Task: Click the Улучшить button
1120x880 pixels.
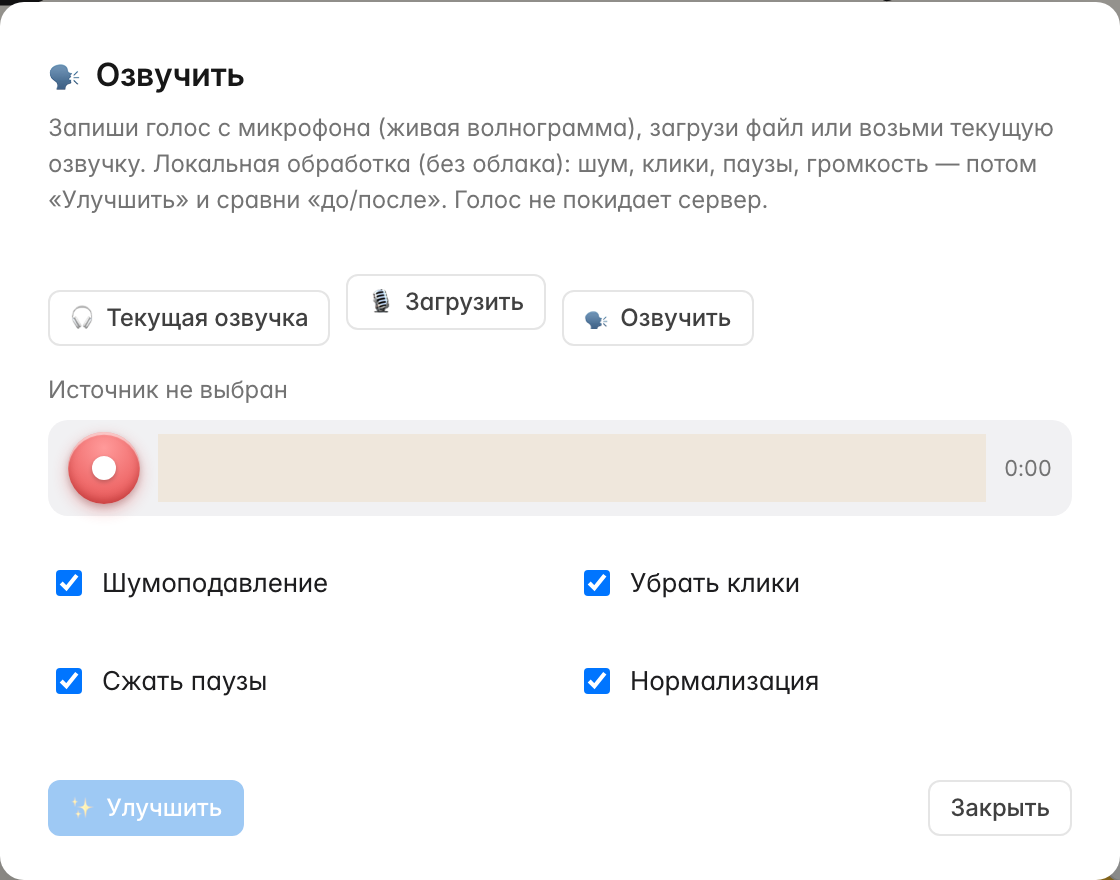Action: click(146, 808)
